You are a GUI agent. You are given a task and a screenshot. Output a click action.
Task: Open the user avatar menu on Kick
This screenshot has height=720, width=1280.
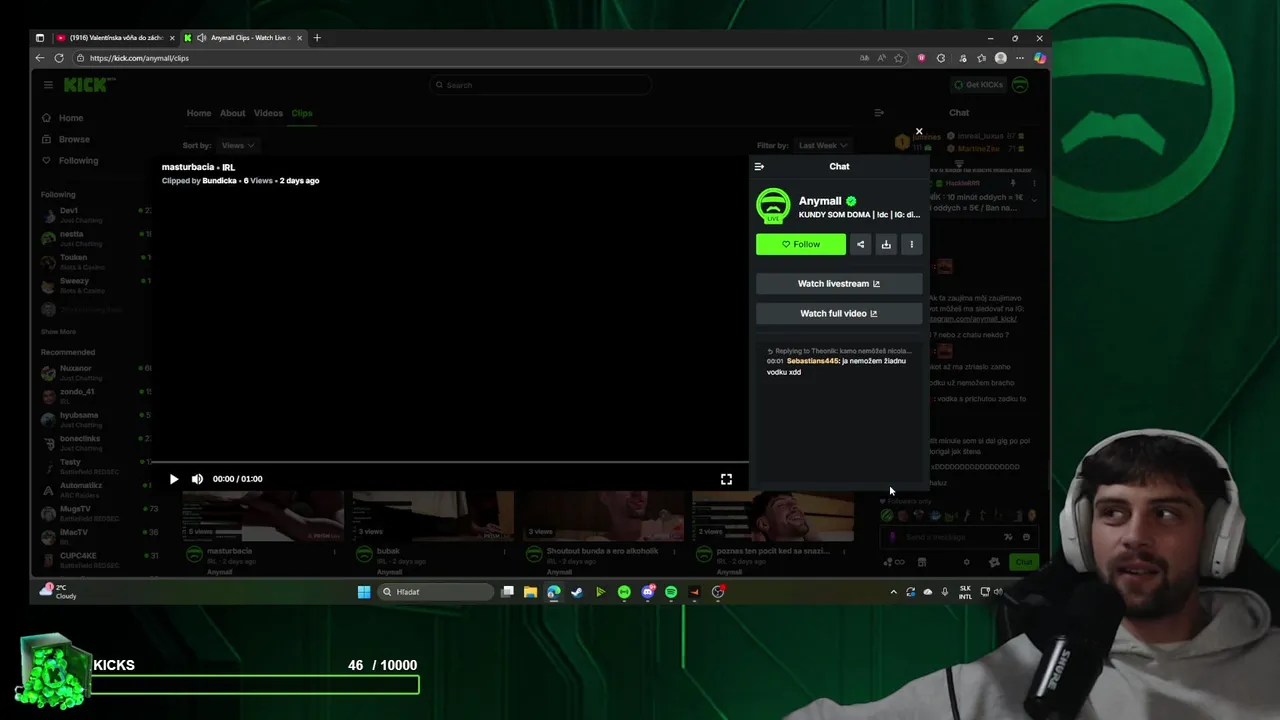pos(1020,85)
